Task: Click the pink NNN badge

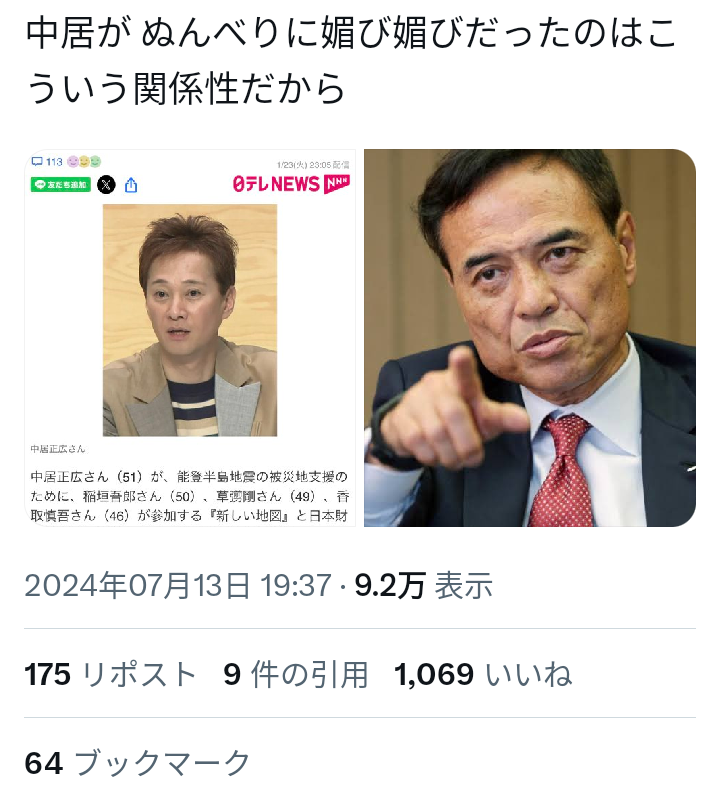Action: click(x=337, y=184)
